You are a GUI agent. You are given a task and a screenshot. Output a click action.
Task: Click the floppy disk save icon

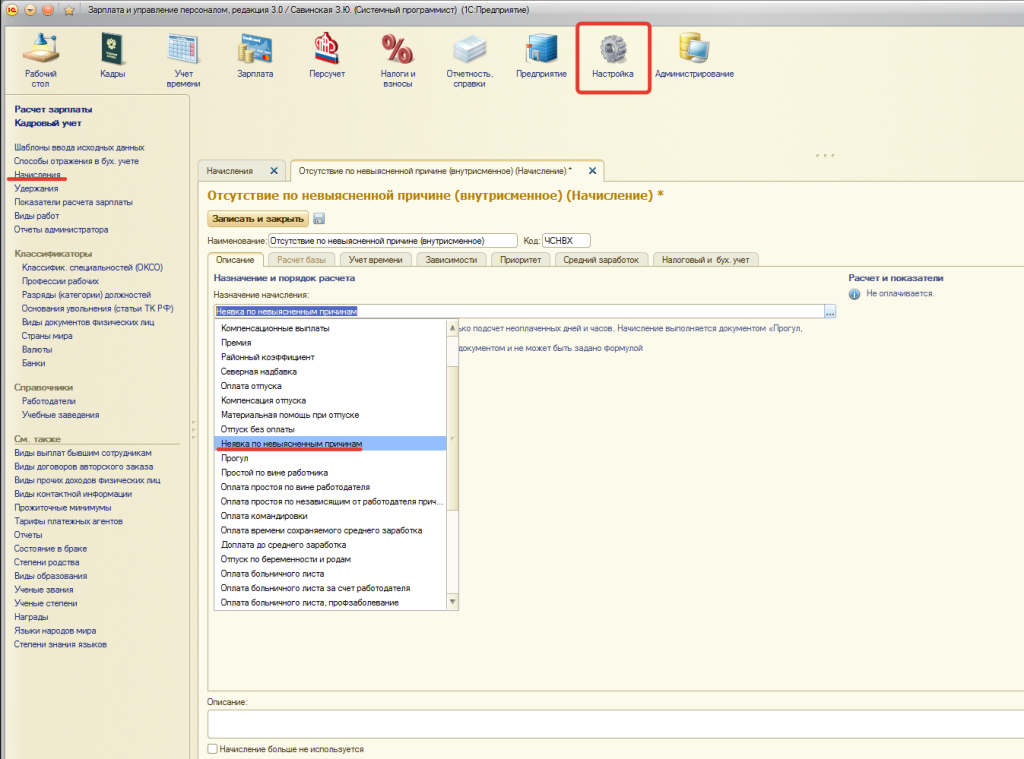tap(319, 219)
